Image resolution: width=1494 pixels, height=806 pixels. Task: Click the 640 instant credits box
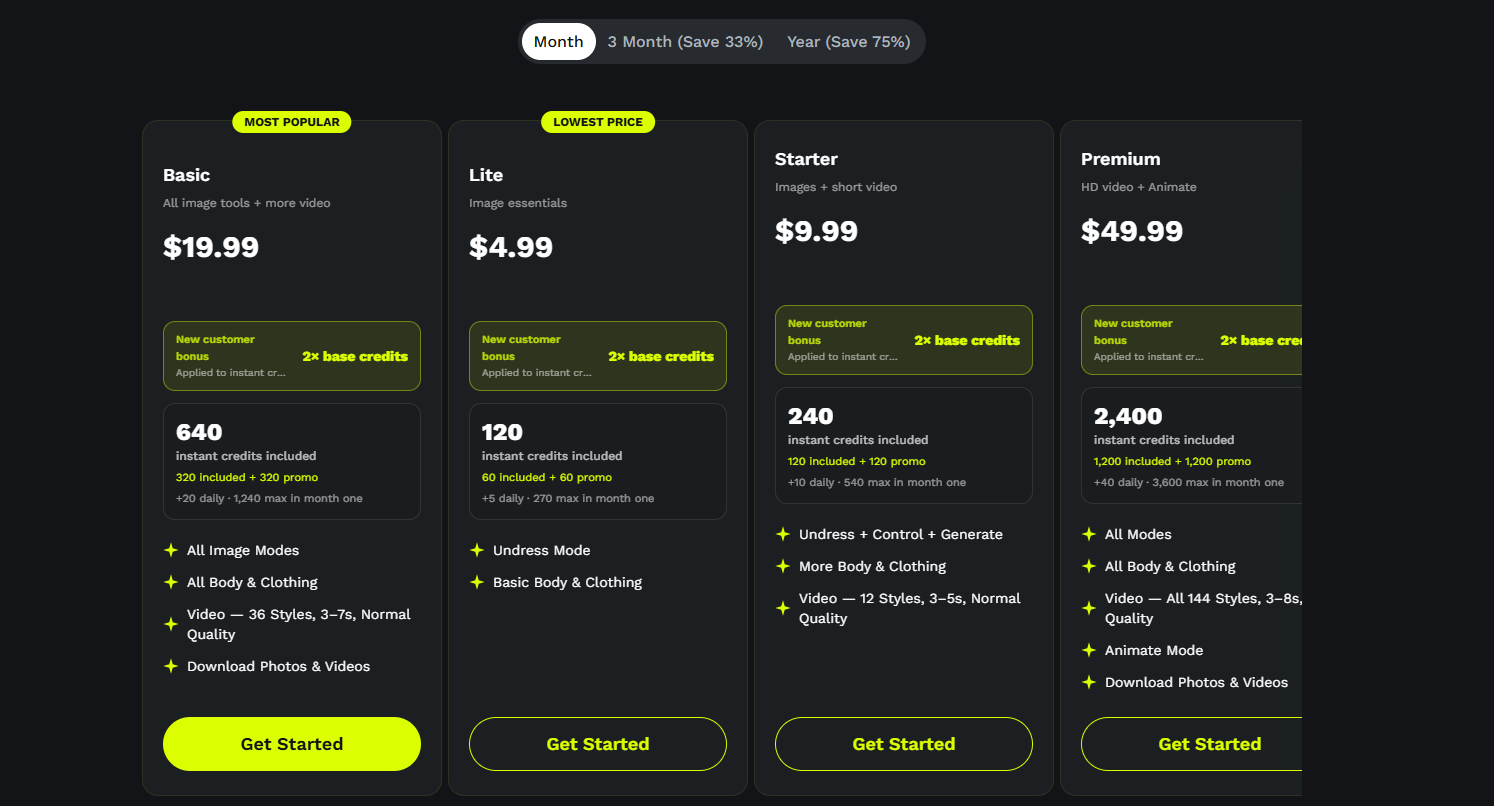tap(292, 462)
